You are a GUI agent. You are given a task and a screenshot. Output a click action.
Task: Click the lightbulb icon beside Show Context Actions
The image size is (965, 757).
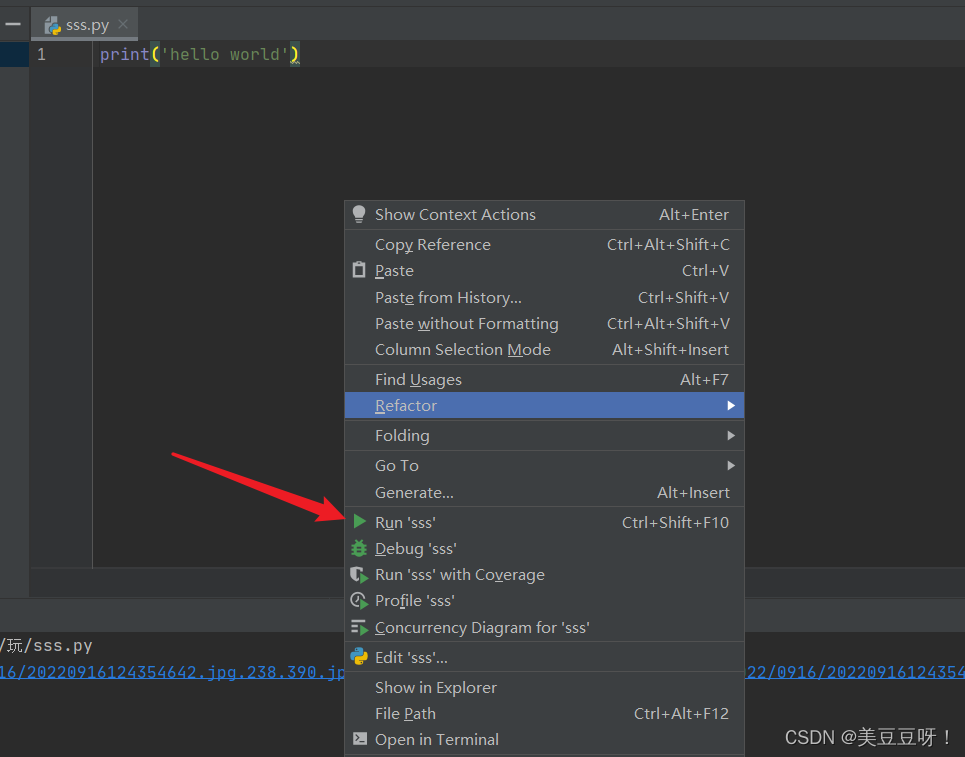(x=359, y=214)
